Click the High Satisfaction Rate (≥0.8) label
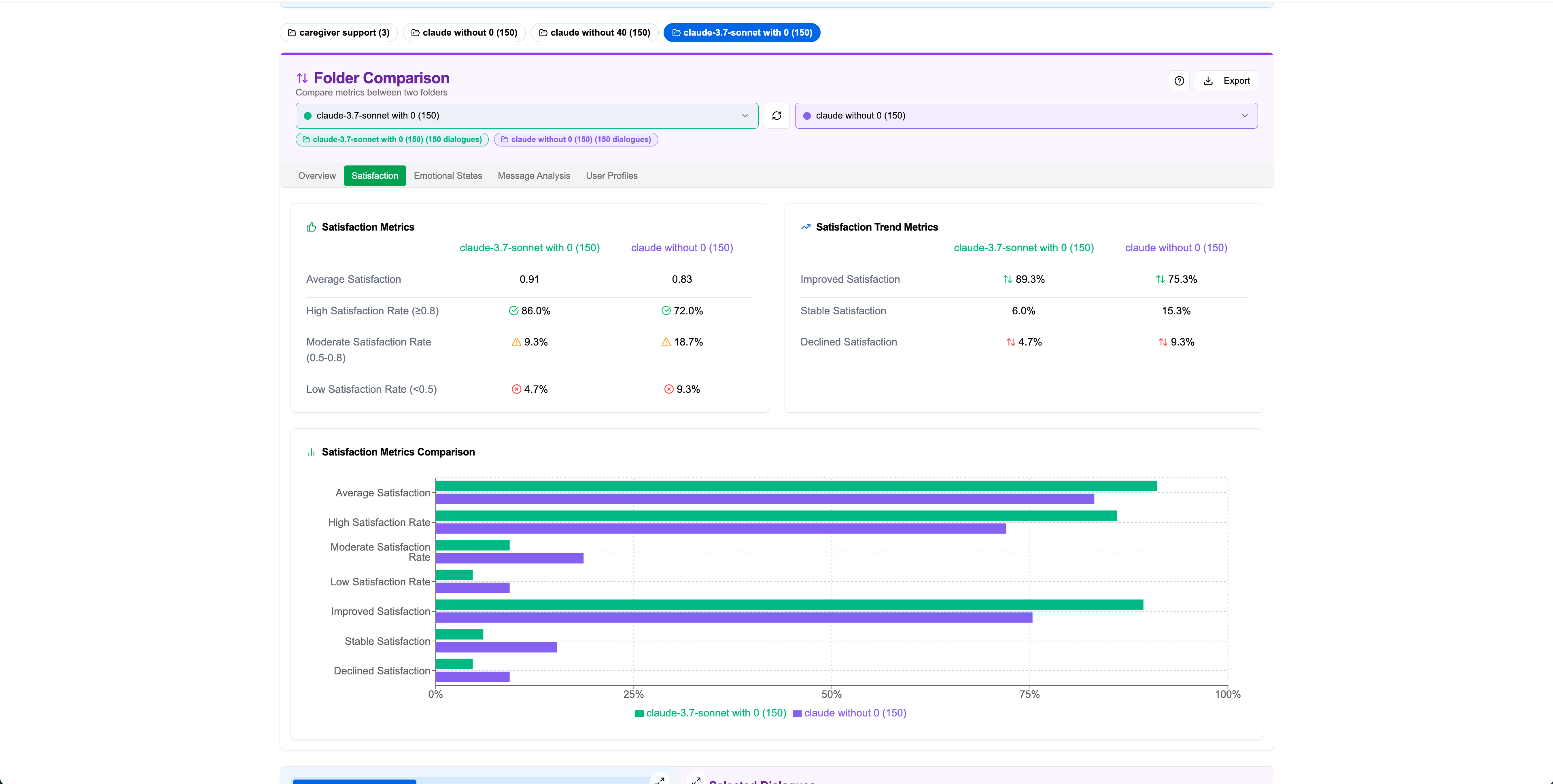This screenshot has width=1553, height=784. click(373, 311)
